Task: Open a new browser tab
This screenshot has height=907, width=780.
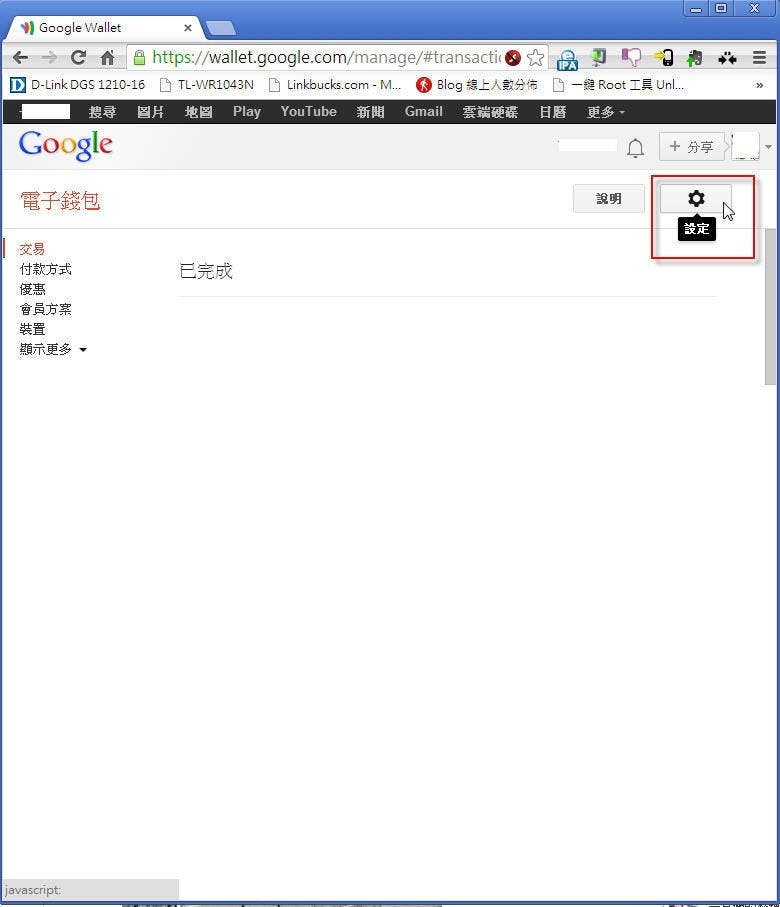Action: (x=220, y=28)
